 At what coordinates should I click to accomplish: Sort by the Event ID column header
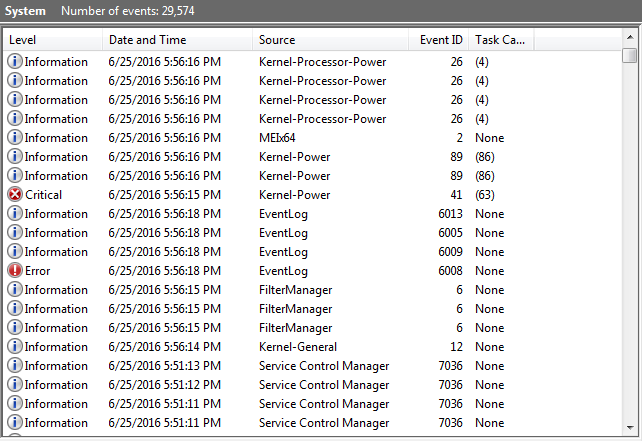point(438,40)
